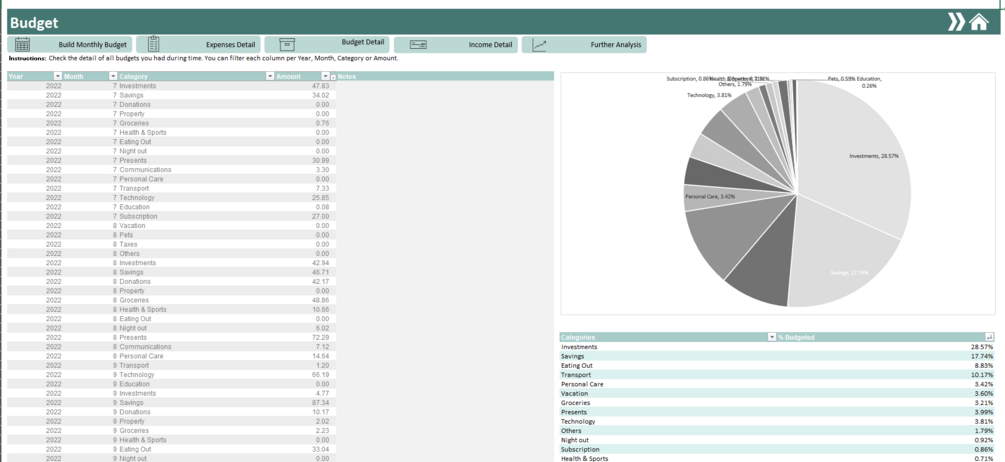Open the Expenses Detail page
Screen dimensions: 1005x462
(199, 45)
